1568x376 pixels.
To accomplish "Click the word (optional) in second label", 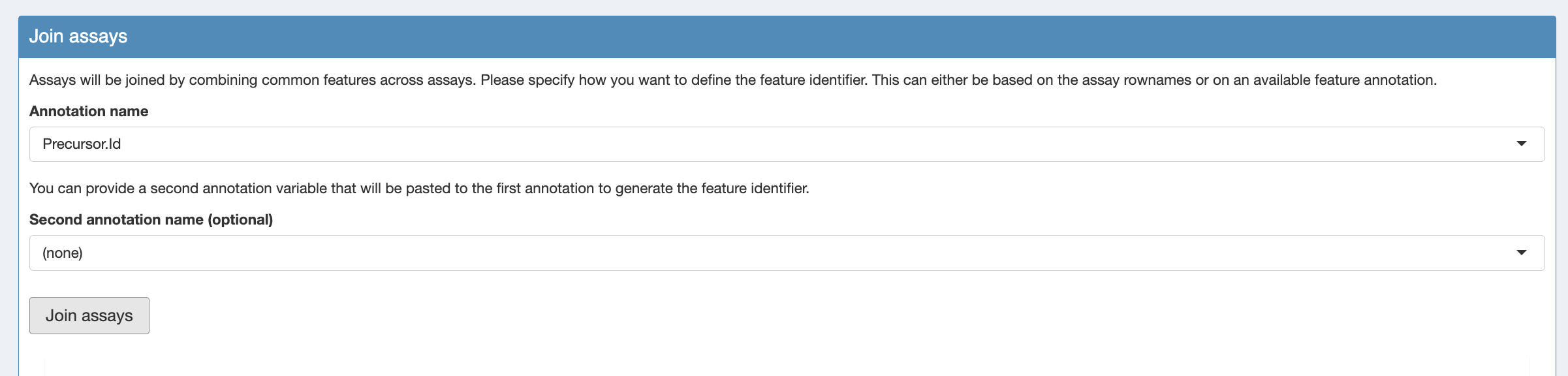I will 240,219.
